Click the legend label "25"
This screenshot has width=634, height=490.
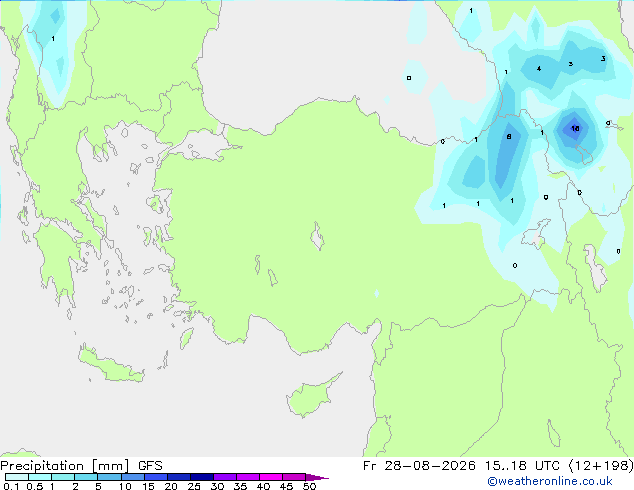click(194, 486)
